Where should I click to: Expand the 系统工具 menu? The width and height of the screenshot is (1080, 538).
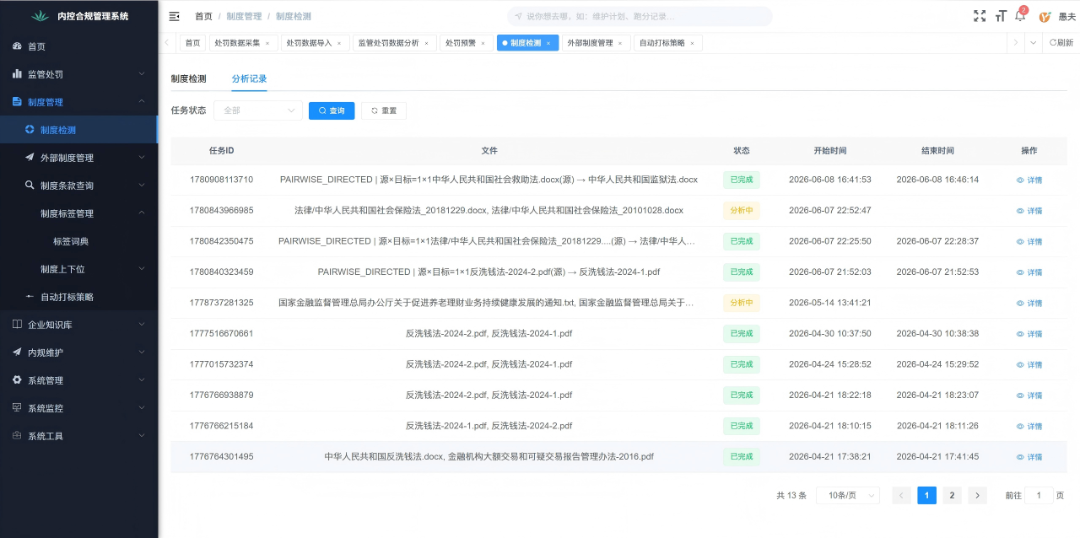(x=79, y=436)
